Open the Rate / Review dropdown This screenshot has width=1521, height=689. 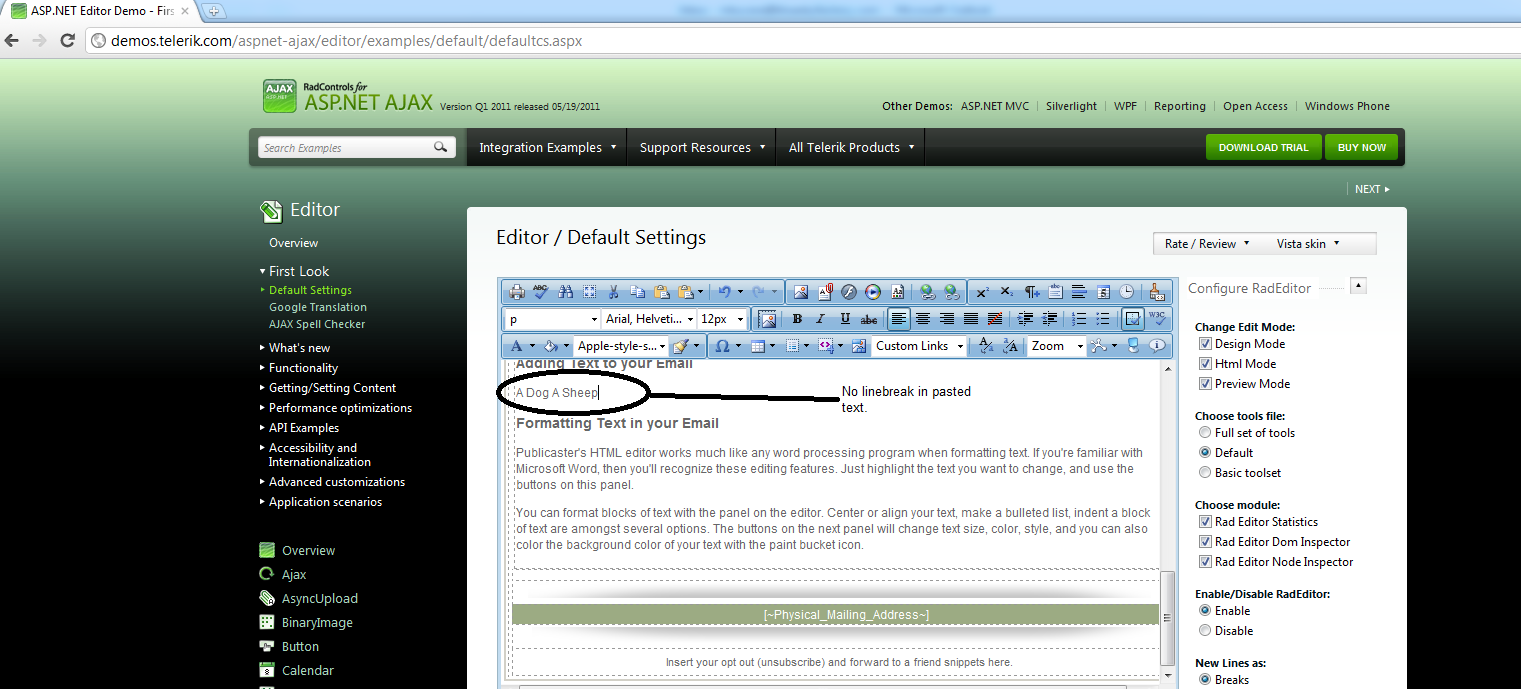[1207, 244]
